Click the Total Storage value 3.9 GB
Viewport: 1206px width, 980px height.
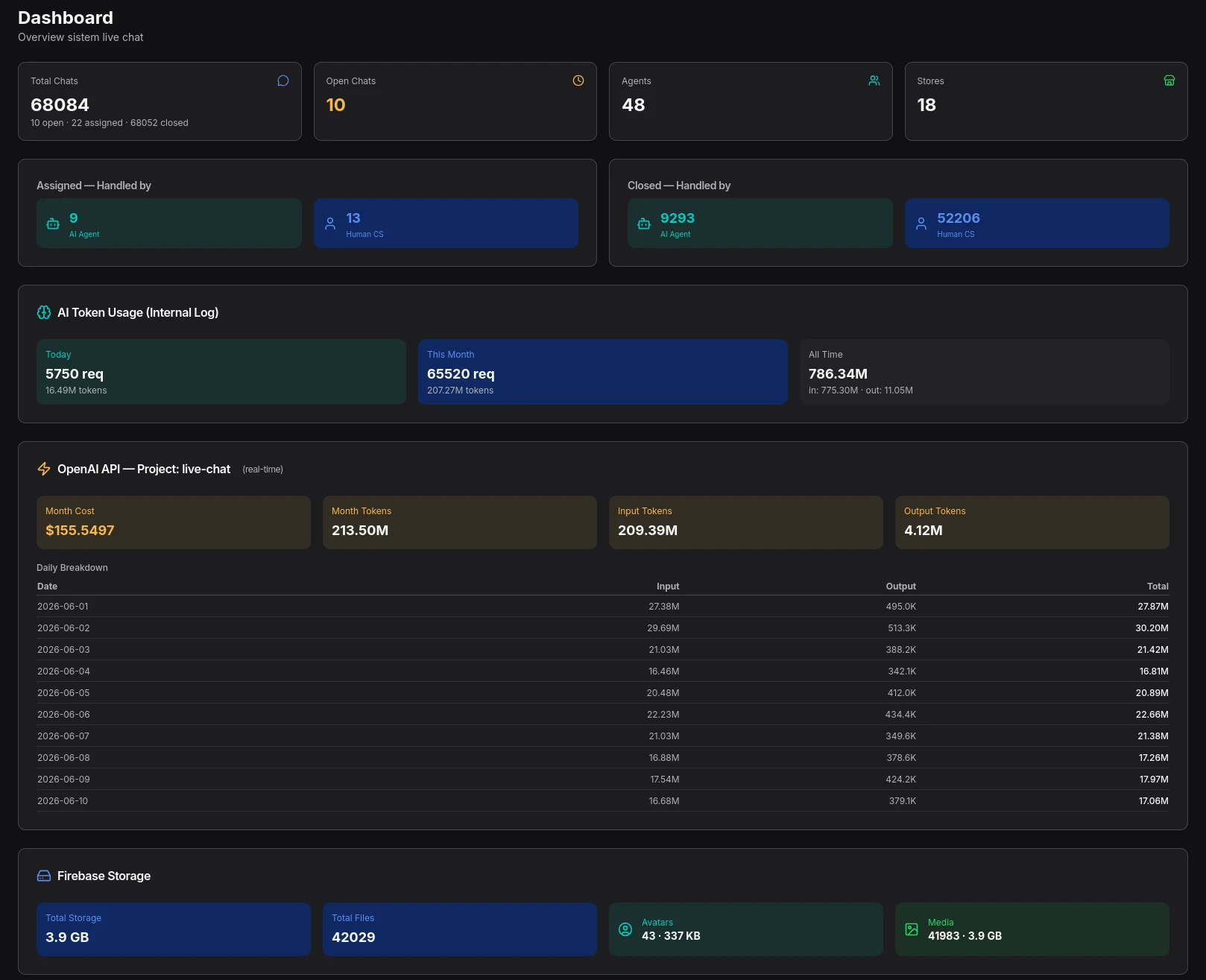tap(67, 938)
